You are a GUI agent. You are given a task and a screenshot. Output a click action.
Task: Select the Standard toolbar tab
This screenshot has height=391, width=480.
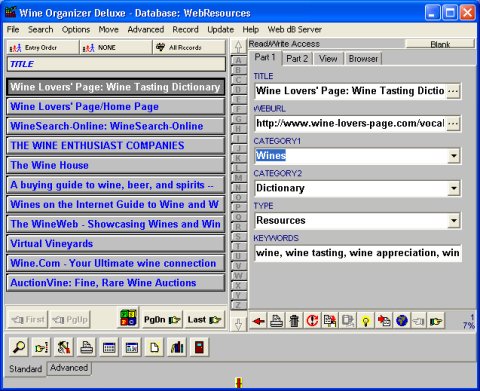(26, 369)
